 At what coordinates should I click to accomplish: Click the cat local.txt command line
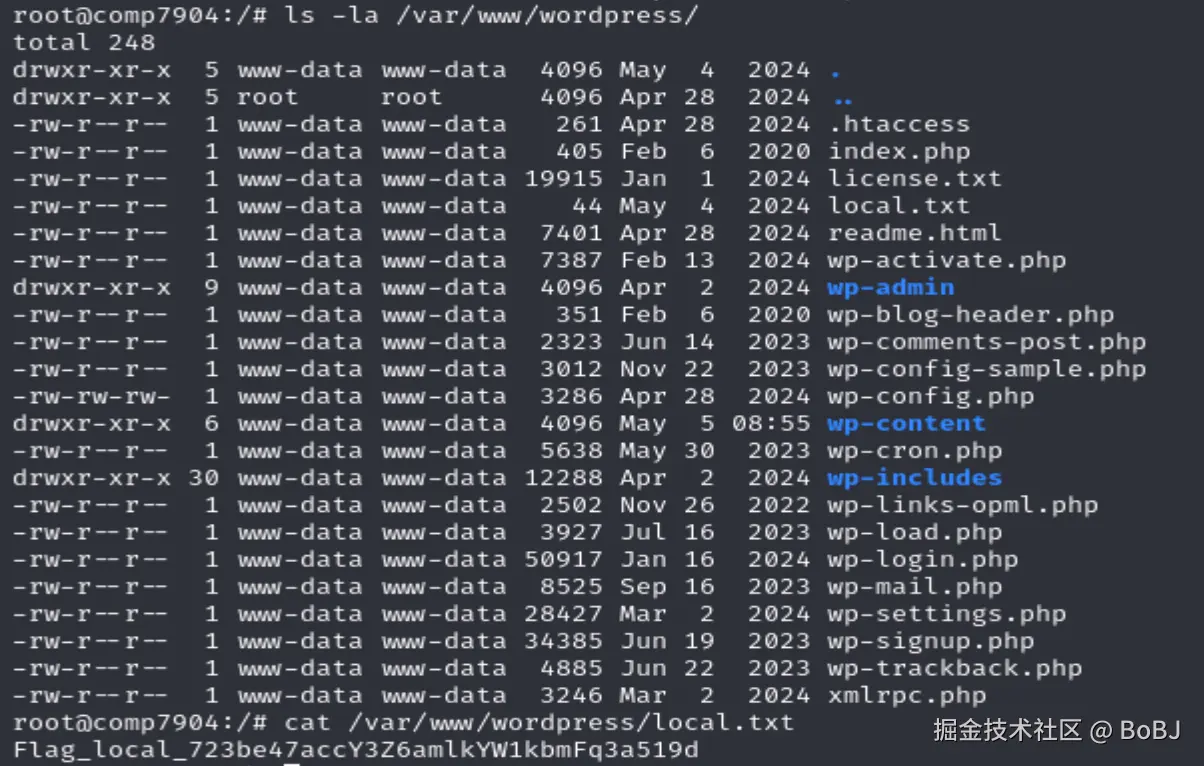pyautogui.click(x=402, y=722)
